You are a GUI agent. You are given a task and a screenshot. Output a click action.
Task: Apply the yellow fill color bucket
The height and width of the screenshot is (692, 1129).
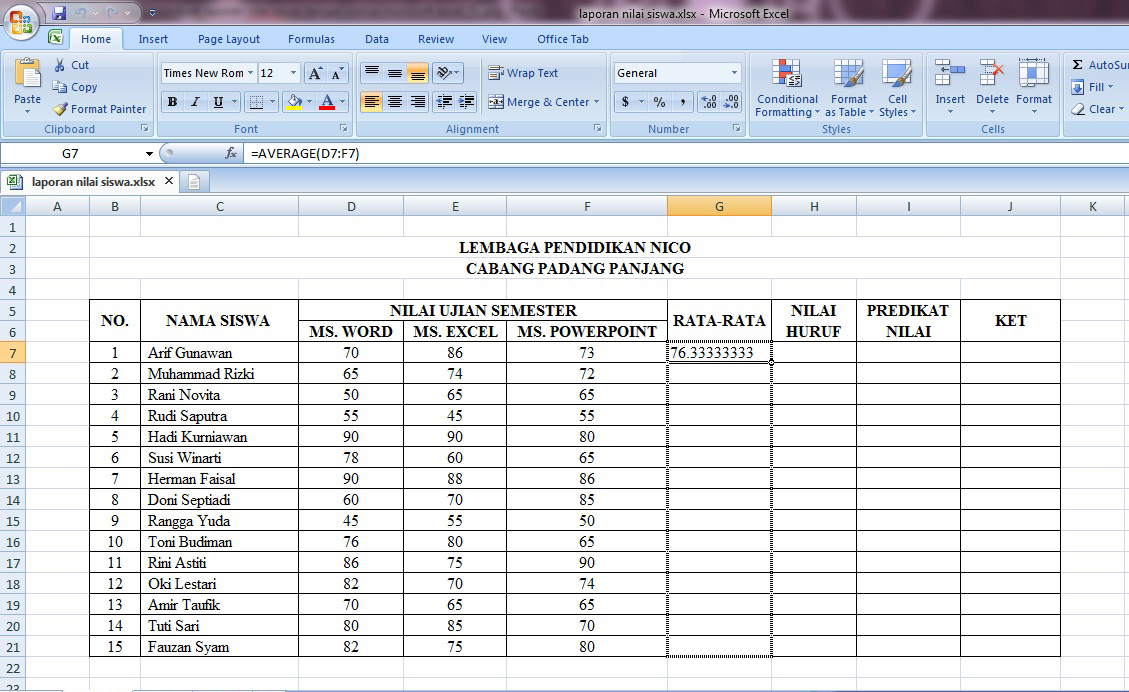[294, 102]
